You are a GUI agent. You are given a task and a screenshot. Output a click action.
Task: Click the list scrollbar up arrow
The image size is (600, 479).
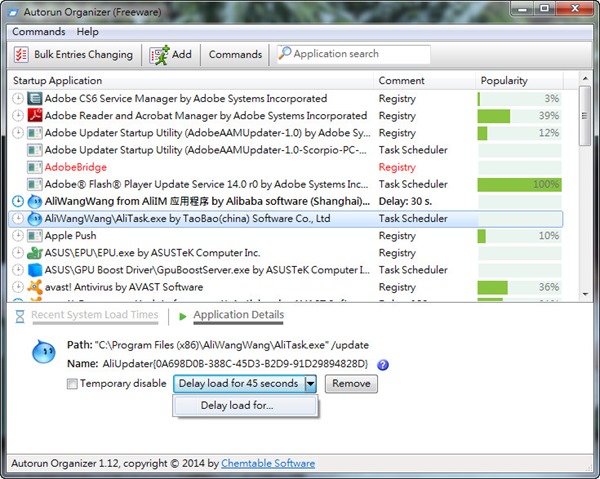click(x=585, y=79)
